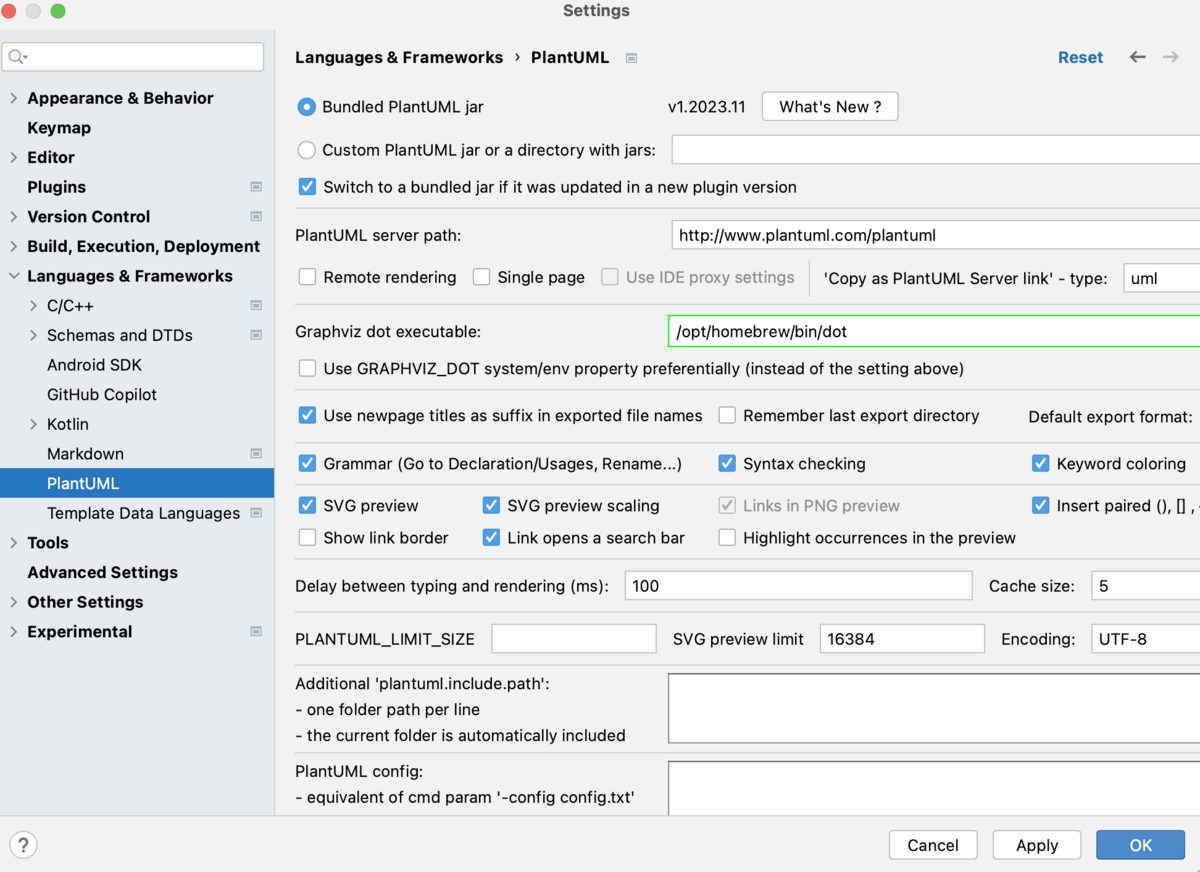
Task: Select the Custom PlantUML jar radio option
Action: 307,150
